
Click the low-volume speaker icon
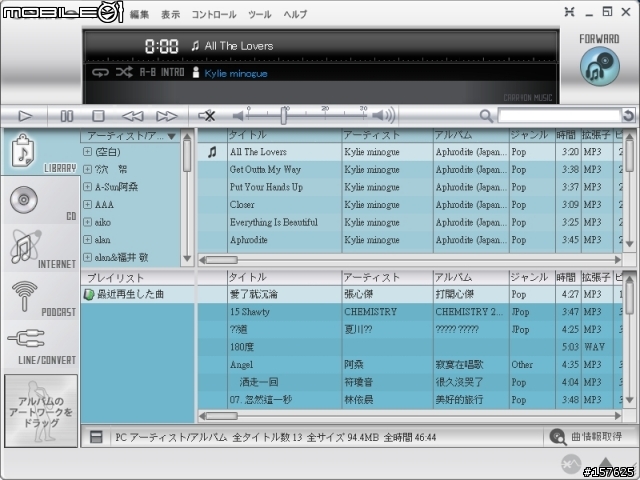(238, 116)
